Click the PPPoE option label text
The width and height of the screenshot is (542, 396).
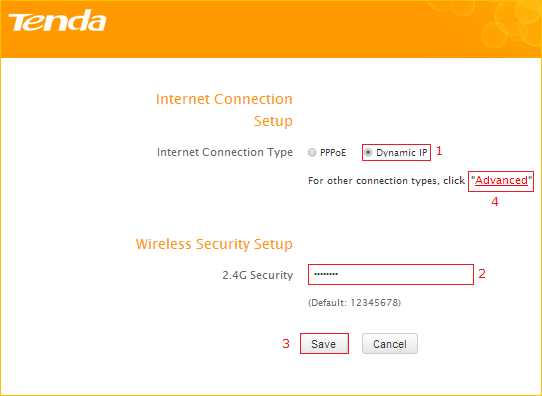pyautogui.click(x=333, y=153)
